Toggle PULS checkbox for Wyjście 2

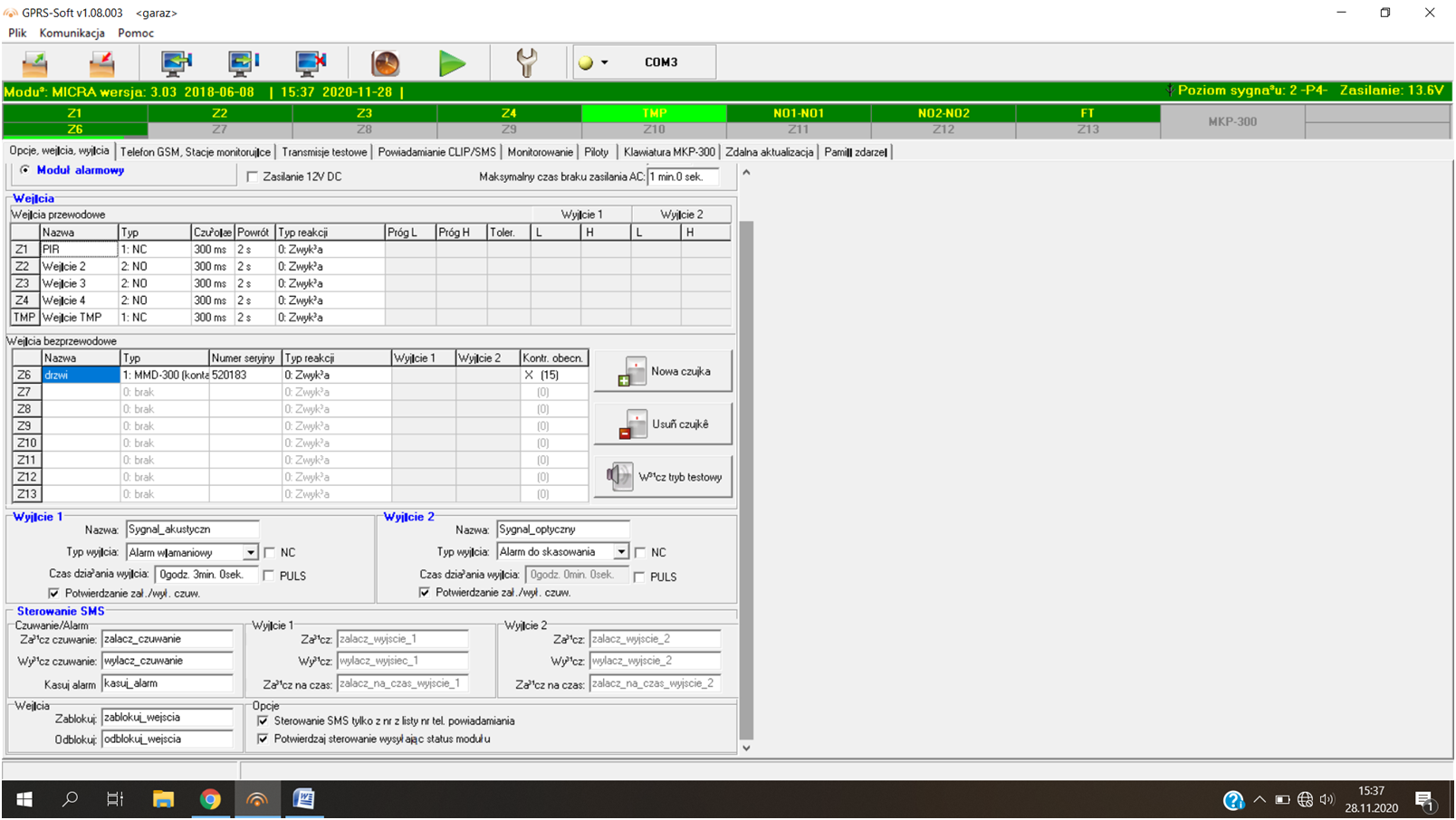(x=640, y=577)
